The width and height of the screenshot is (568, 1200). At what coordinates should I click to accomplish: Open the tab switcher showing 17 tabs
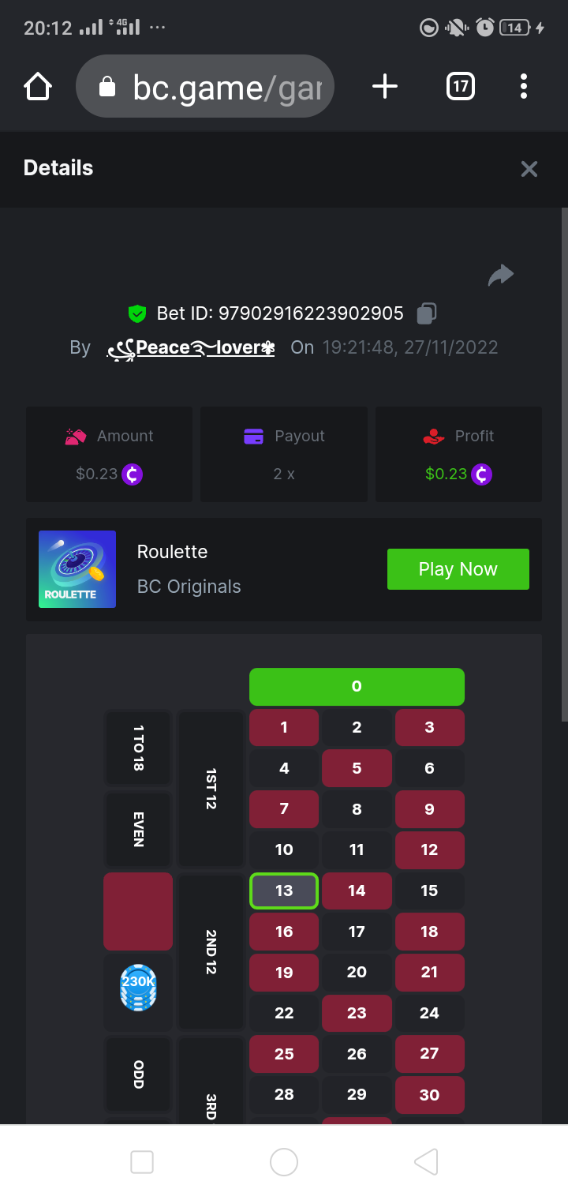click(459, 87)
